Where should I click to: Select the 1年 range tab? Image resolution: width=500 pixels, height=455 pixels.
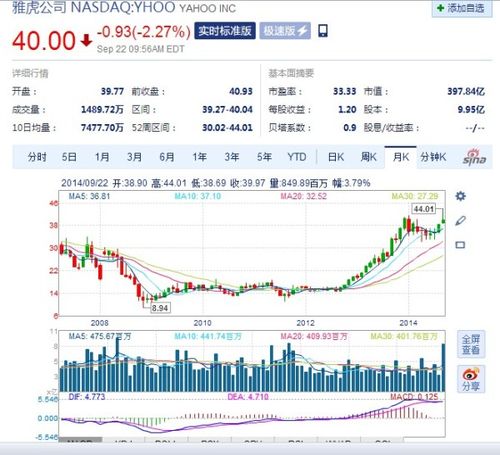199,157
